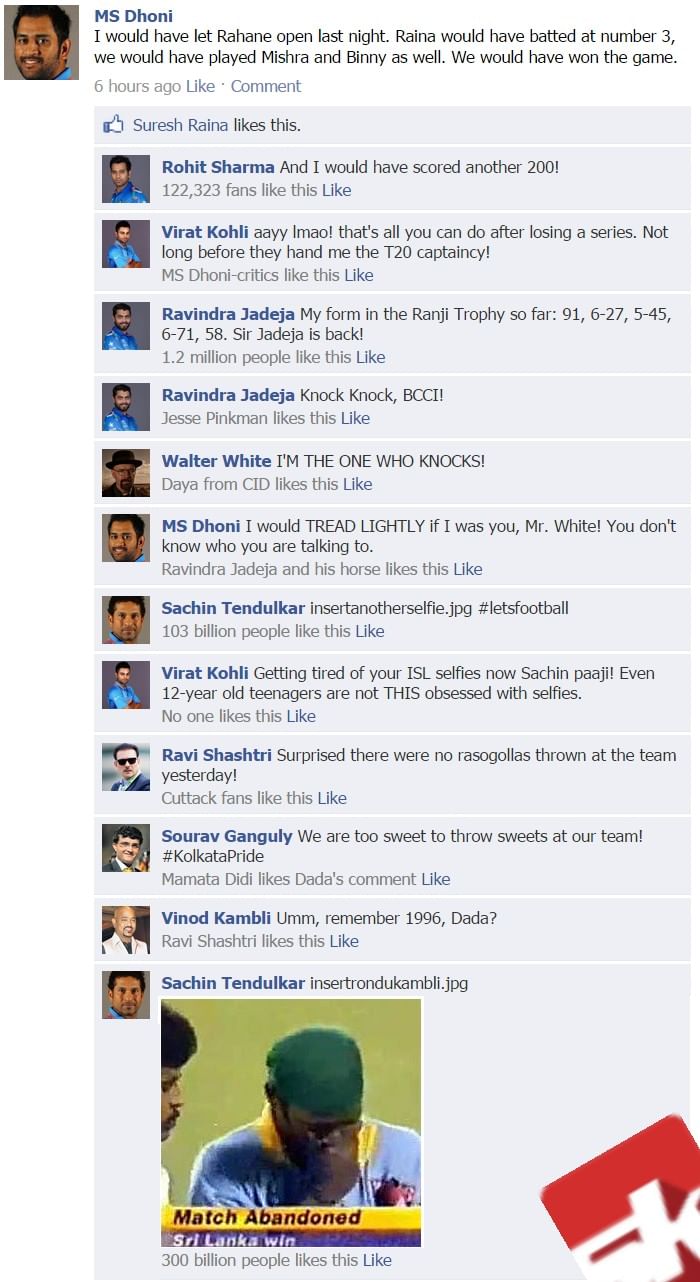Like the main MS Dhoni post

click(200, 86)
